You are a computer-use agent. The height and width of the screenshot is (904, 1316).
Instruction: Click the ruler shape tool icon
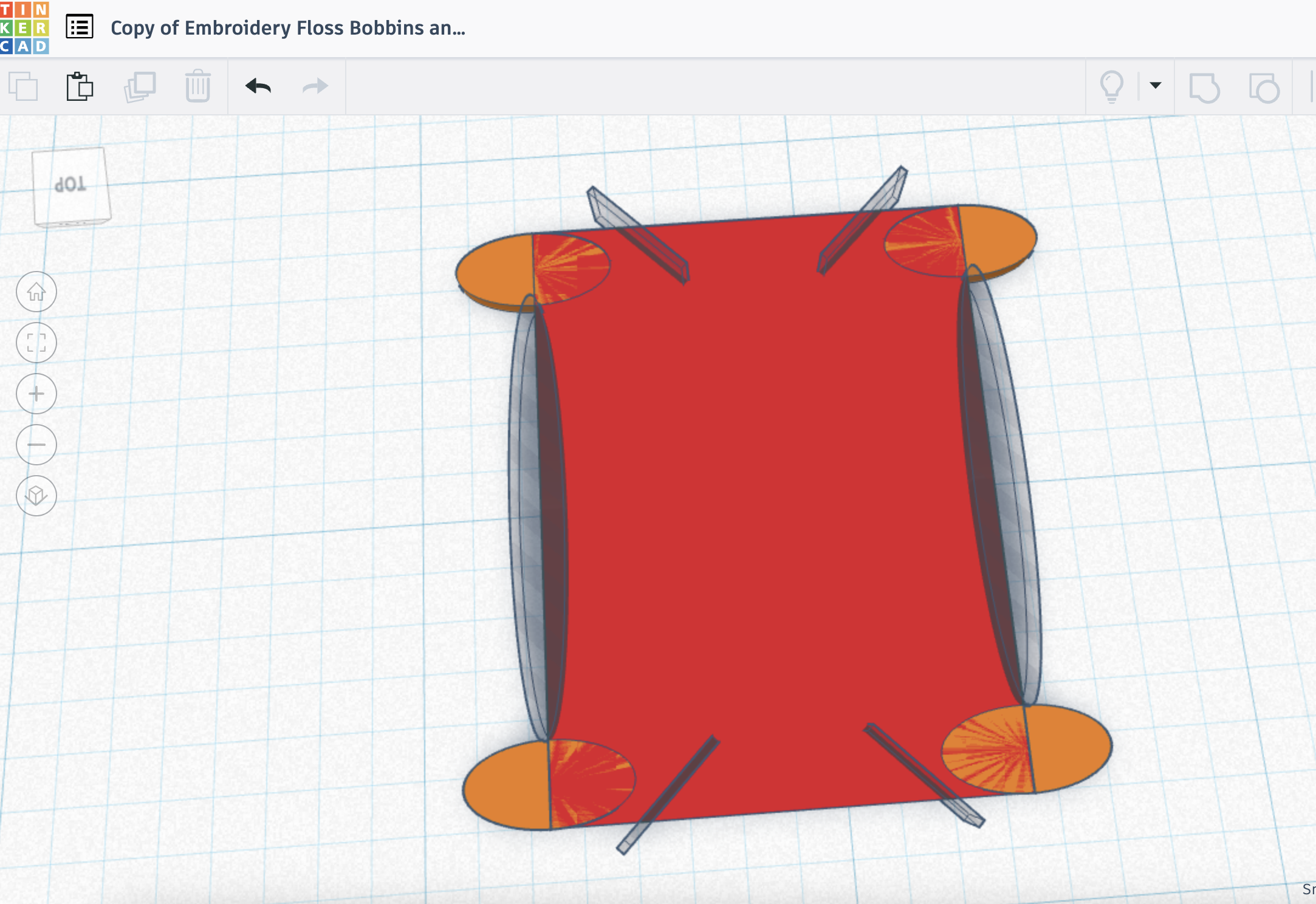[x=1264, y=88]
